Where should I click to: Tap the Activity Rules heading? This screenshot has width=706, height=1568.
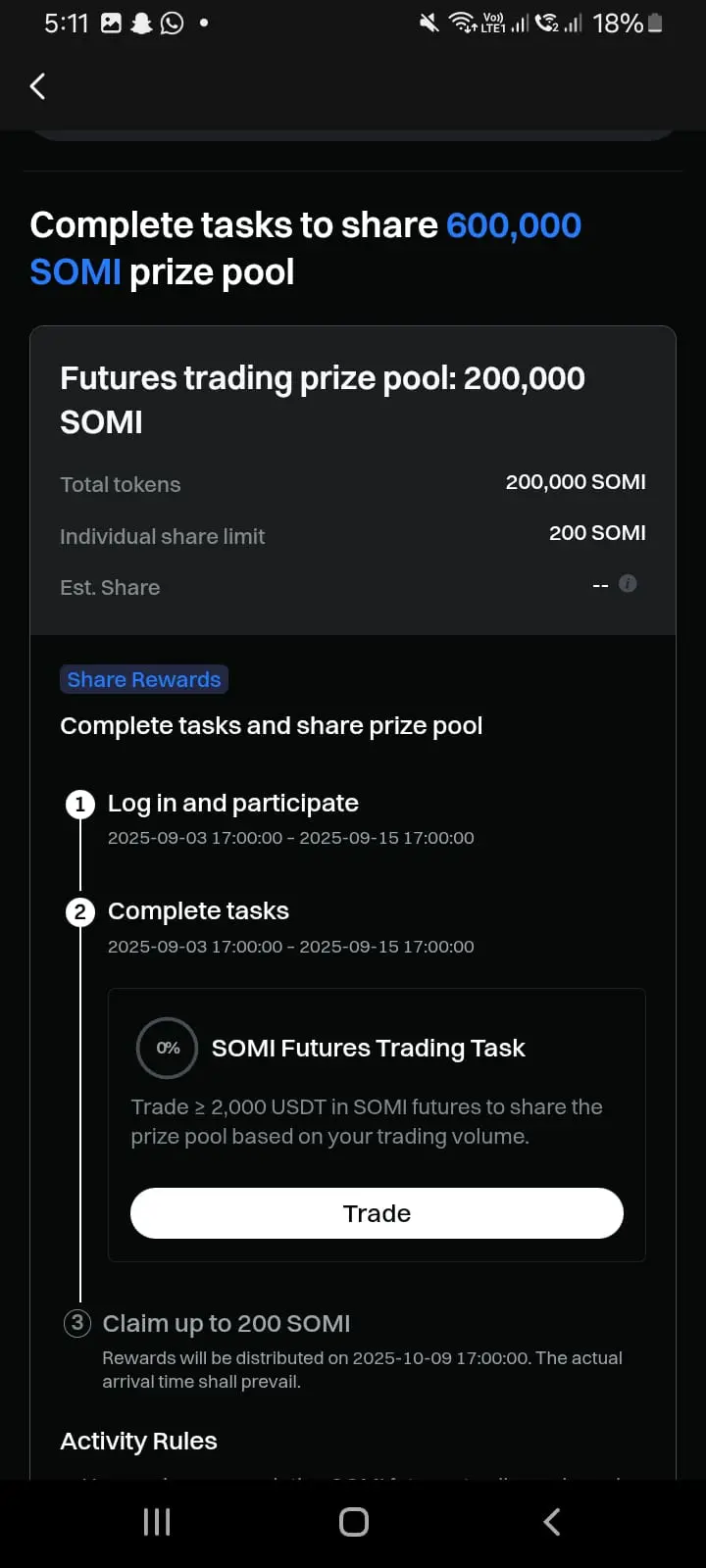click(138, 1441)
